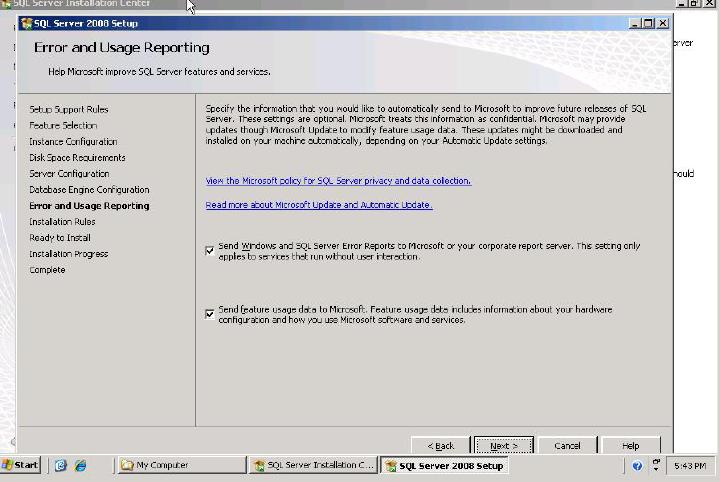Select Disk Space Requirements step
This screenshot has width=720, height=482.
pos(77,157)
